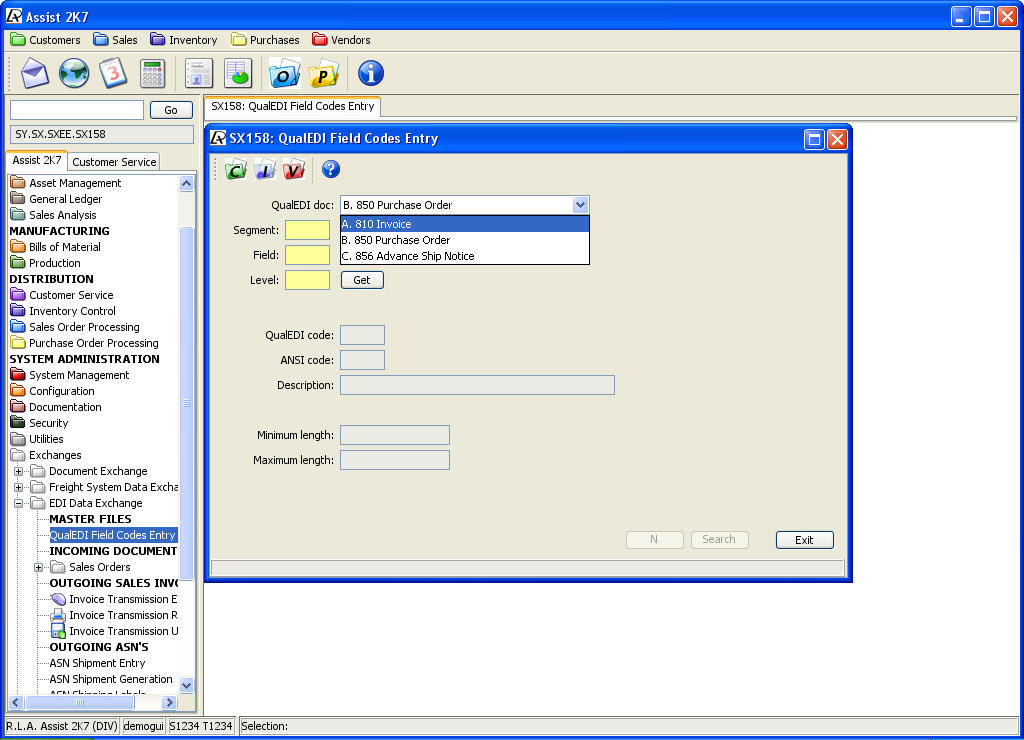The width and height of the screenshot is (1024, 740).
Task: Open the Purchases menu
Action: tap(266, 40)
